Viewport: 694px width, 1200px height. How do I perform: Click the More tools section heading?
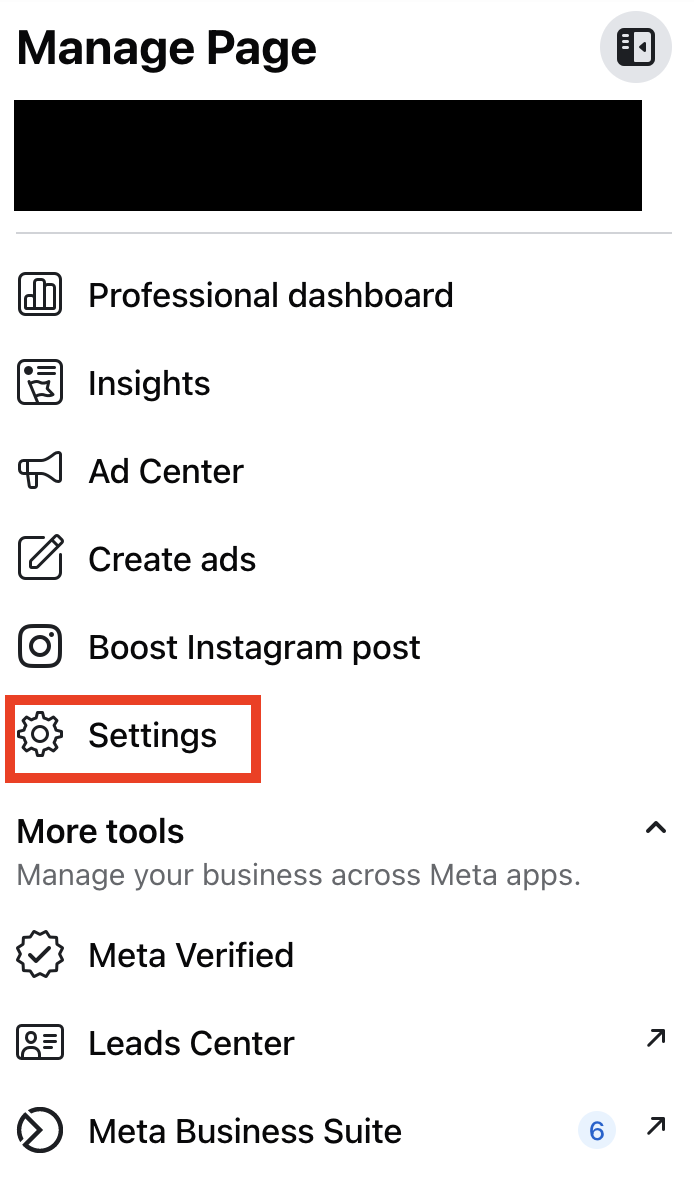[x=101, y=831]
